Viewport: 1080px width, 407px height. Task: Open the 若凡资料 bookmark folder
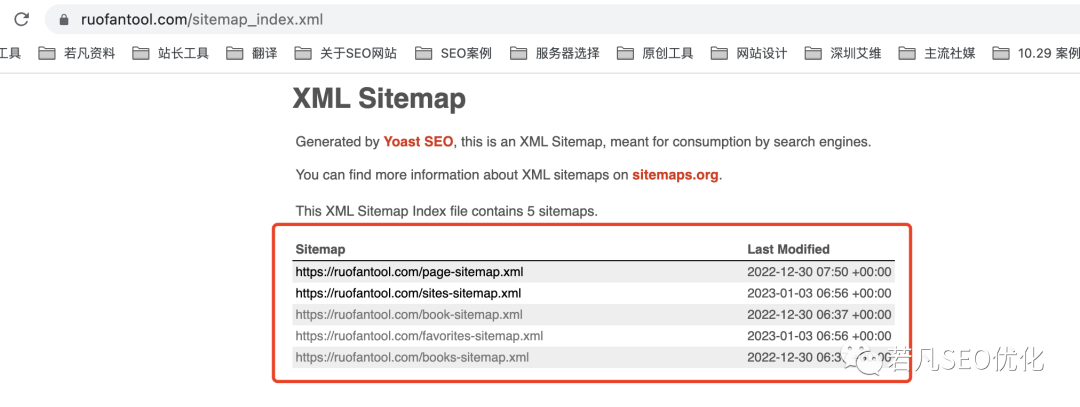[x=77, y=54]
